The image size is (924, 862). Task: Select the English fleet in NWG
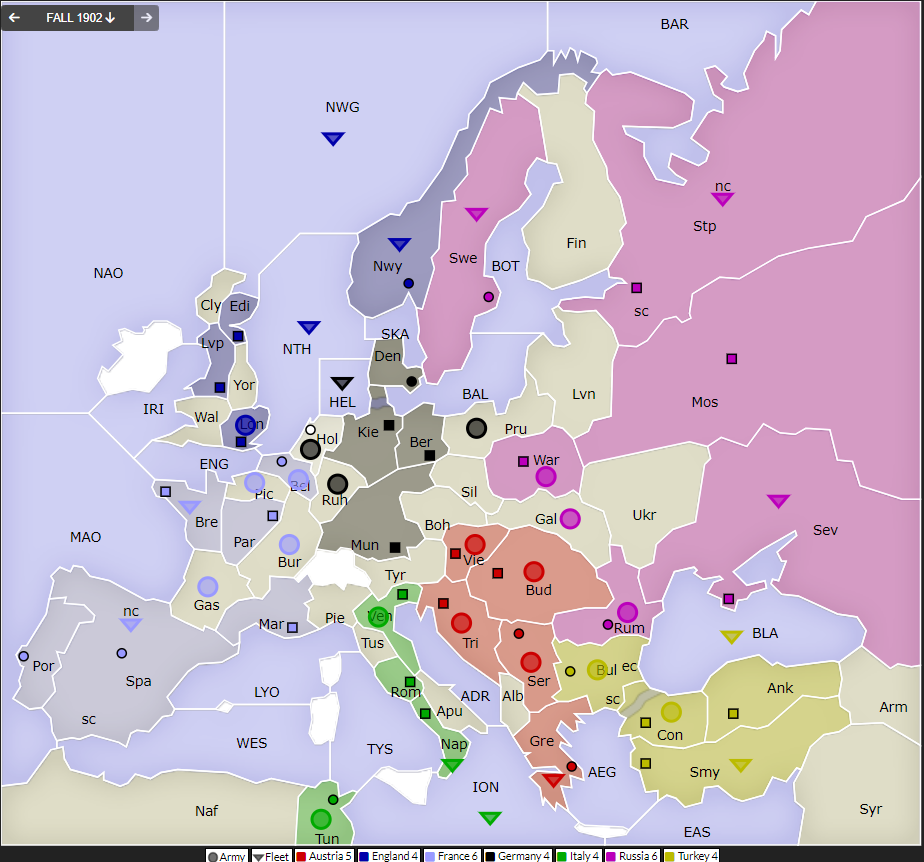[333, 138]
